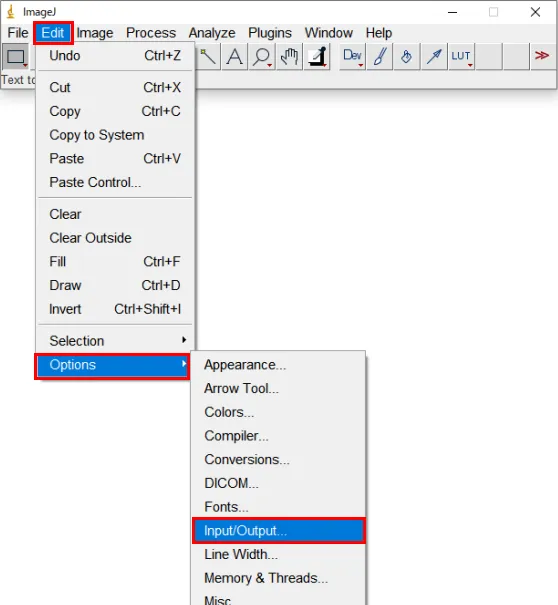Select the Scrolling hand tool
This screenshot has height=605, width=558.
(289, 57)
